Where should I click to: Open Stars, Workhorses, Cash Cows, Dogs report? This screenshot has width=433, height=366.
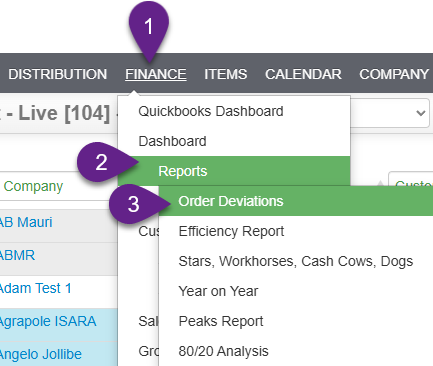pos(296,261)
